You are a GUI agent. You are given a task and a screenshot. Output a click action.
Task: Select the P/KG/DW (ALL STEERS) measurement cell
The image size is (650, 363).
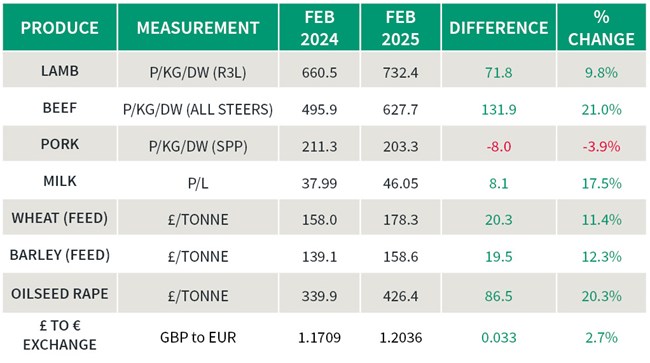tap(198, 109)
